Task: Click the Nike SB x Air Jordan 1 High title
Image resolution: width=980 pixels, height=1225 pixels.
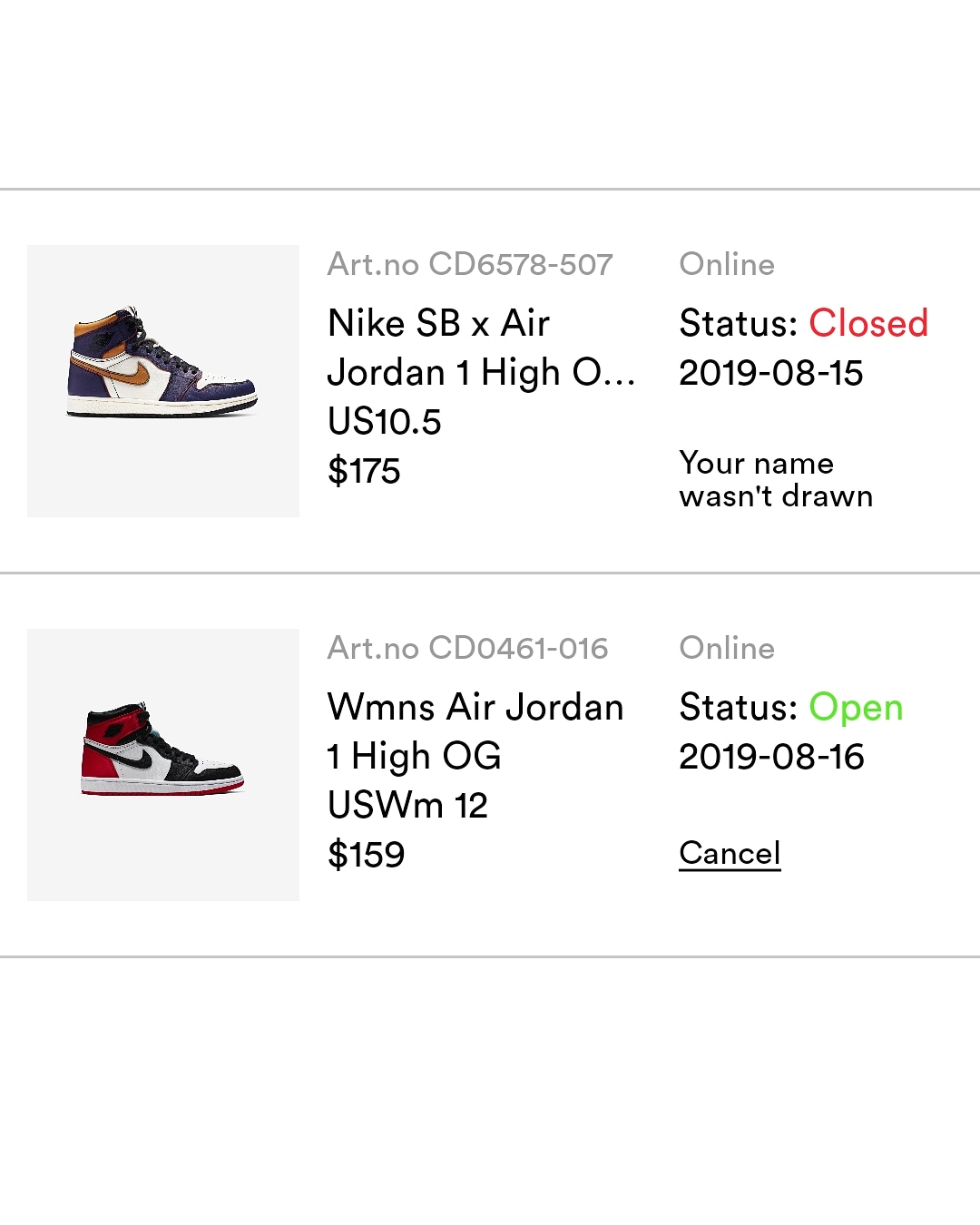Action: (481, 348)
